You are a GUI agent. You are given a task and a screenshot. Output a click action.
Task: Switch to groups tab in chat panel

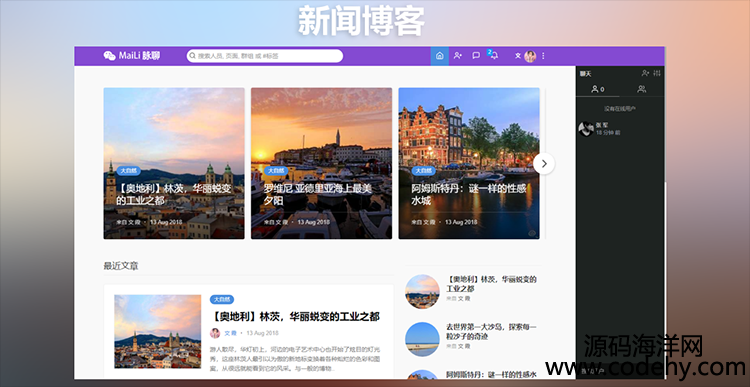(642, 89)
